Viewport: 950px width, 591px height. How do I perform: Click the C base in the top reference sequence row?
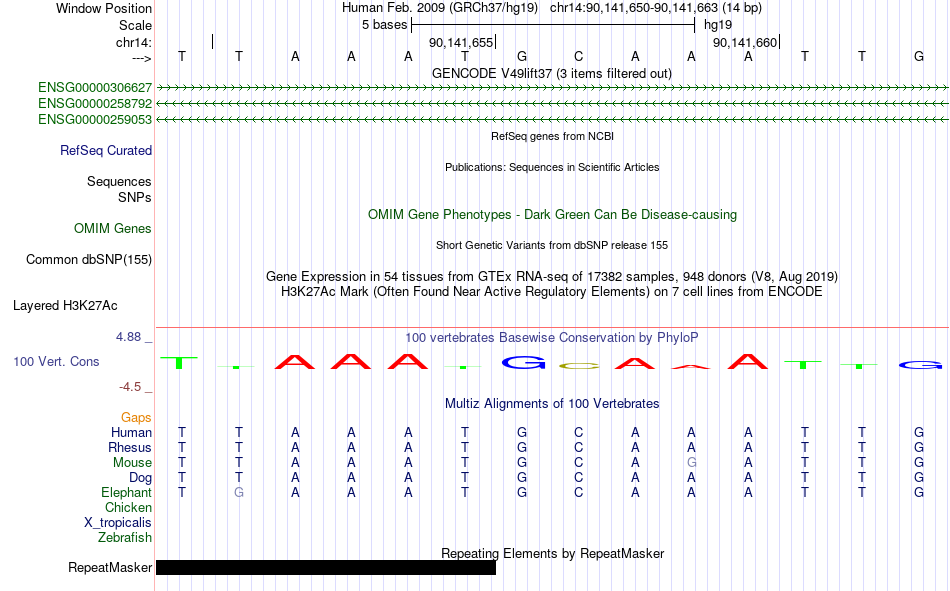[579, 56]
